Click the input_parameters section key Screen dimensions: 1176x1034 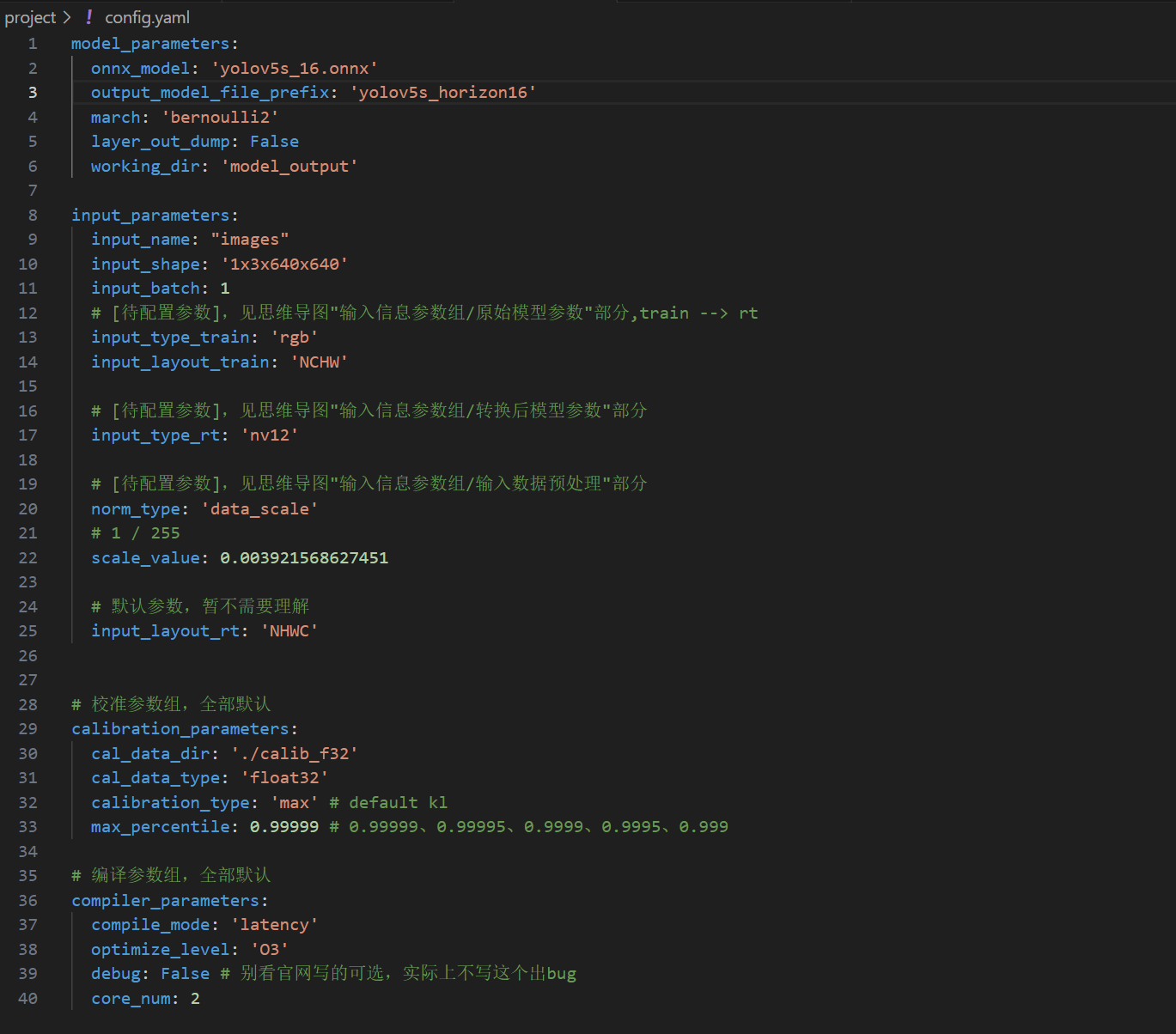coord(150,216)
